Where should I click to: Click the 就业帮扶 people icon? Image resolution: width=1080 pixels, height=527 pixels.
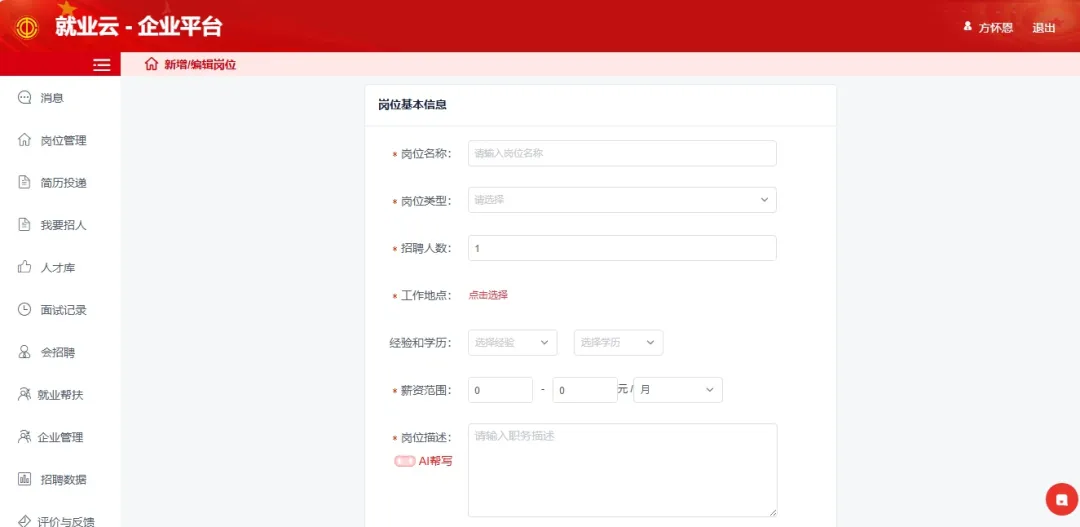pyautogui.click(x=24, y=395)
